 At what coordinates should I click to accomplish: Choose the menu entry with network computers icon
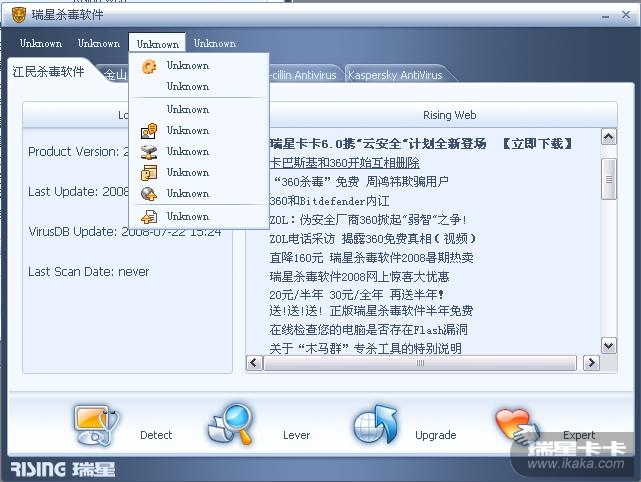pos(199,152)
